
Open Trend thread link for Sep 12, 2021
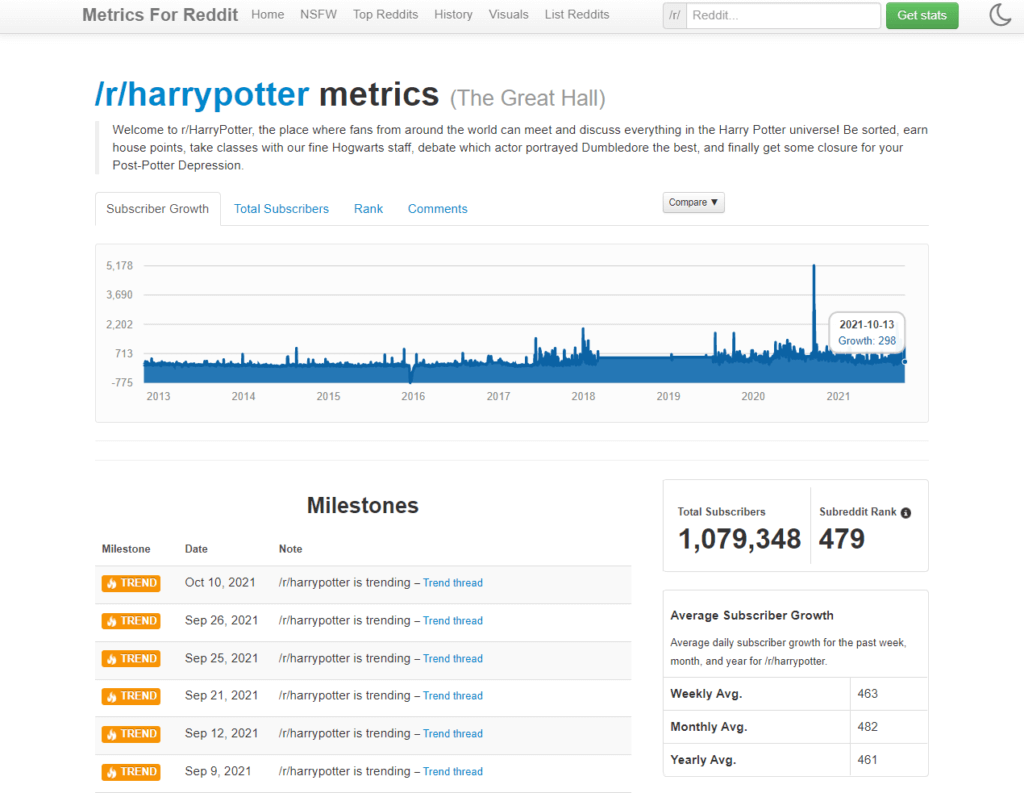453,734
